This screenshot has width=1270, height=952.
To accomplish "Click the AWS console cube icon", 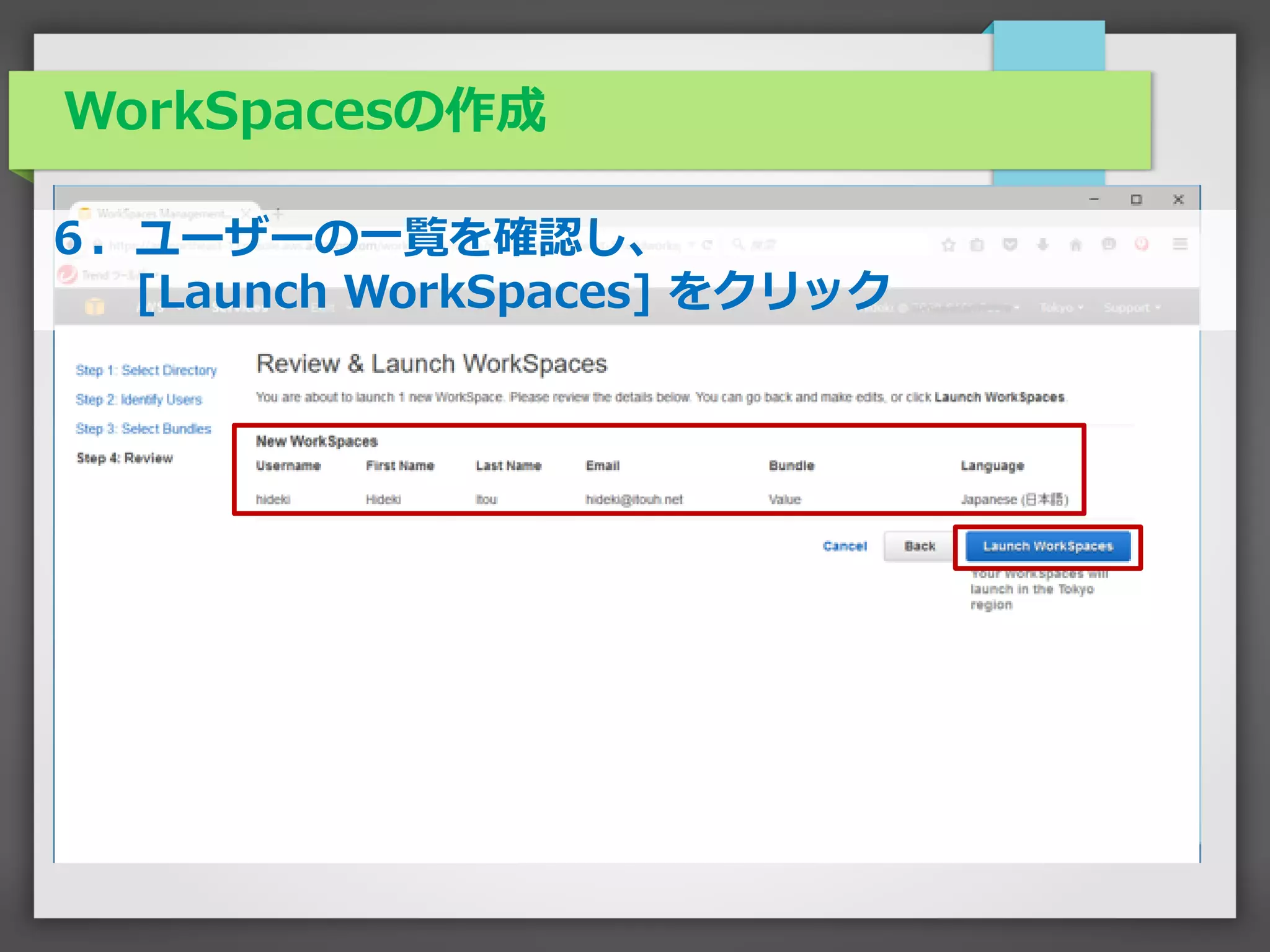I will click(94, 307).
